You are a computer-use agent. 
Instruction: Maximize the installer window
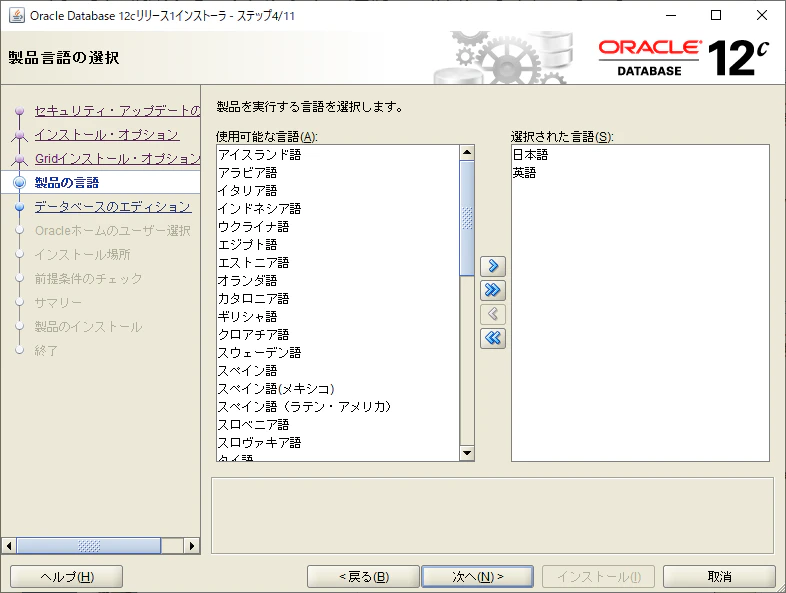click(716, 16)
